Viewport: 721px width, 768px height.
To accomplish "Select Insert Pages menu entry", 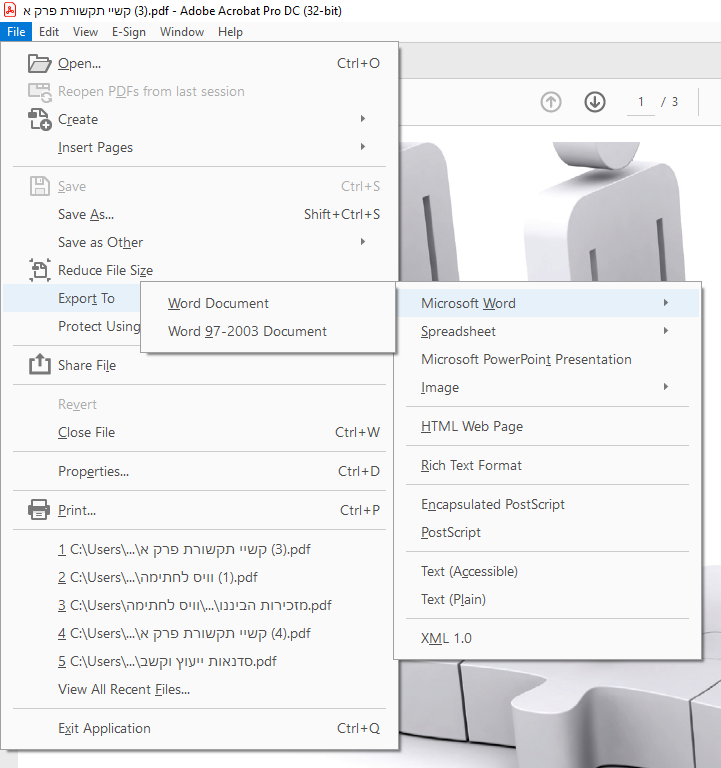I will pos(200,147).
